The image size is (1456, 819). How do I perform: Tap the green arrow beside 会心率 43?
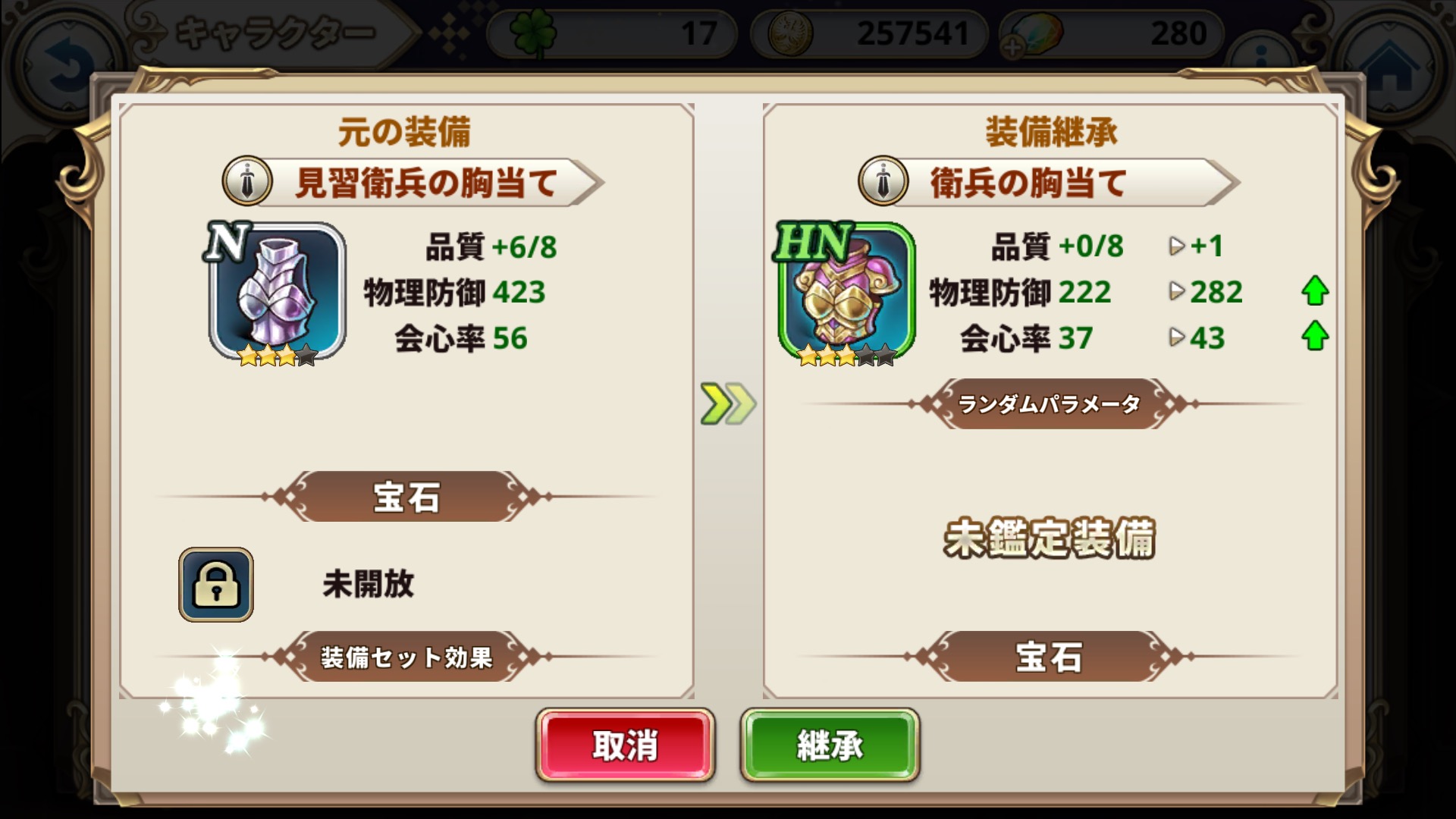coord(1315,337)
